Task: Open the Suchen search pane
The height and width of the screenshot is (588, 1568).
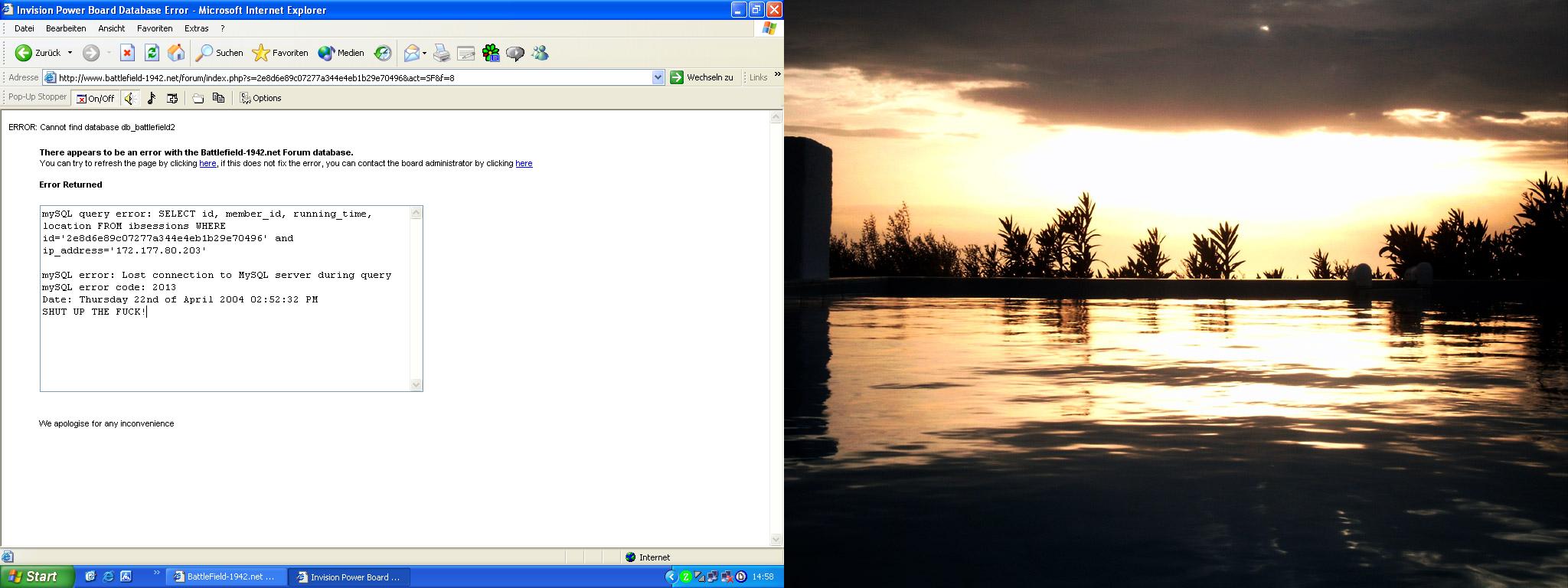Action: pos(219,53)
